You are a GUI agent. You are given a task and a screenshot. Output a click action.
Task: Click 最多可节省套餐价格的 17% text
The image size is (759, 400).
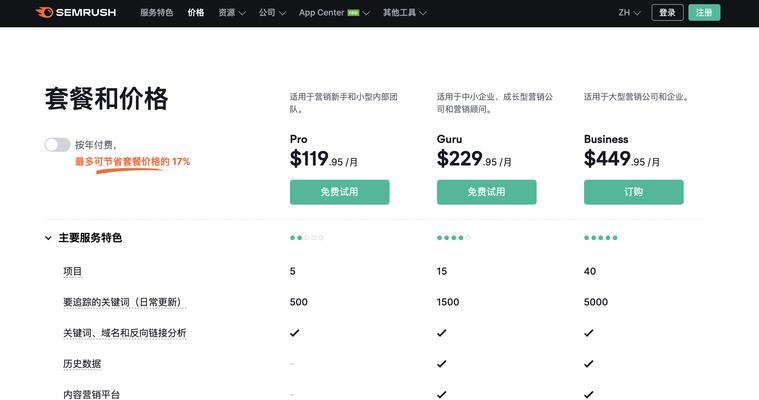click(x=132, y=162)
